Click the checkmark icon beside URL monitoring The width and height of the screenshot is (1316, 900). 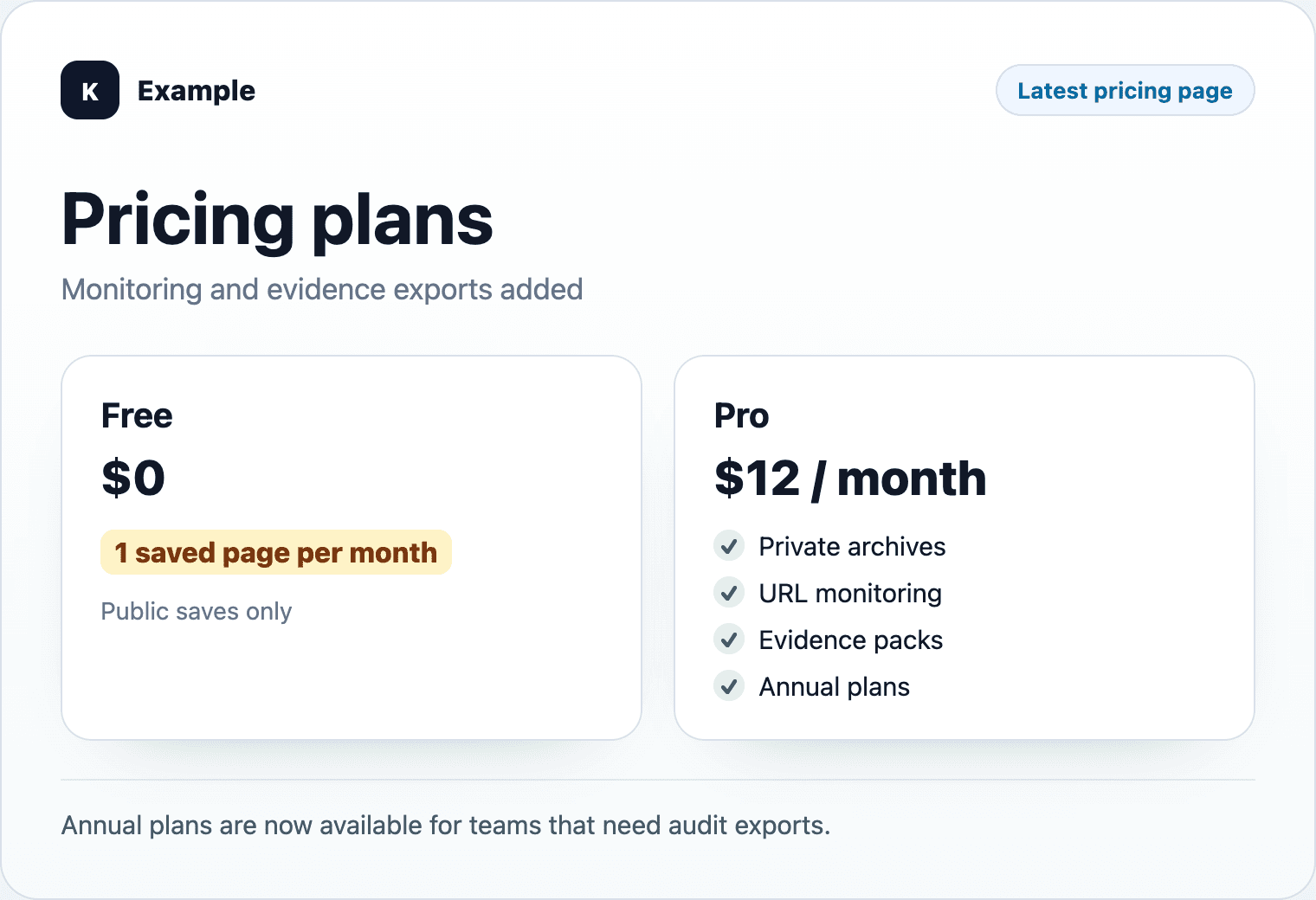point(729,593)
